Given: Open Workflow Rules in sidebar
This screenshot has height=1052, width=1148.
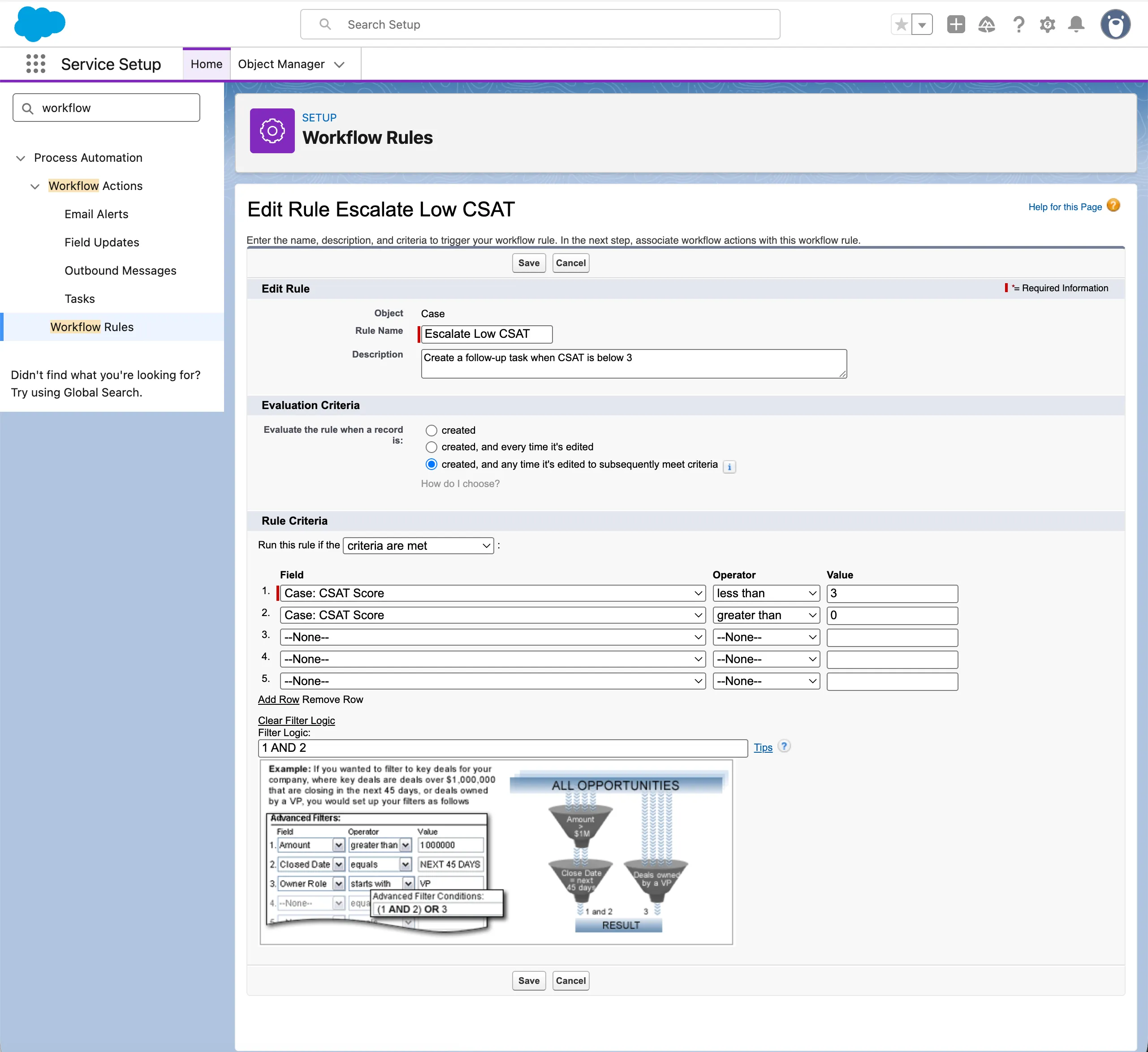Looking at the screenshot, I should pos(91,327).
